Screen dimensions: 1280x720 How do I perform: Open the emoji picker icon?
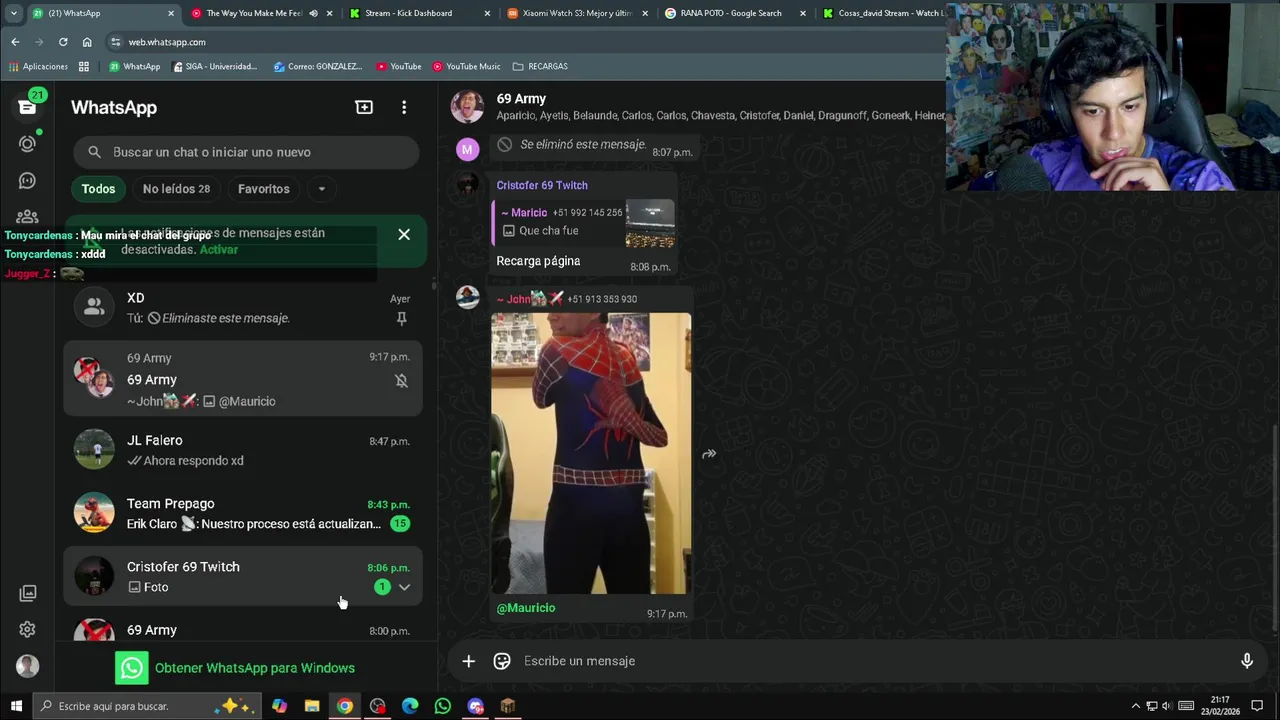point(502,661)
